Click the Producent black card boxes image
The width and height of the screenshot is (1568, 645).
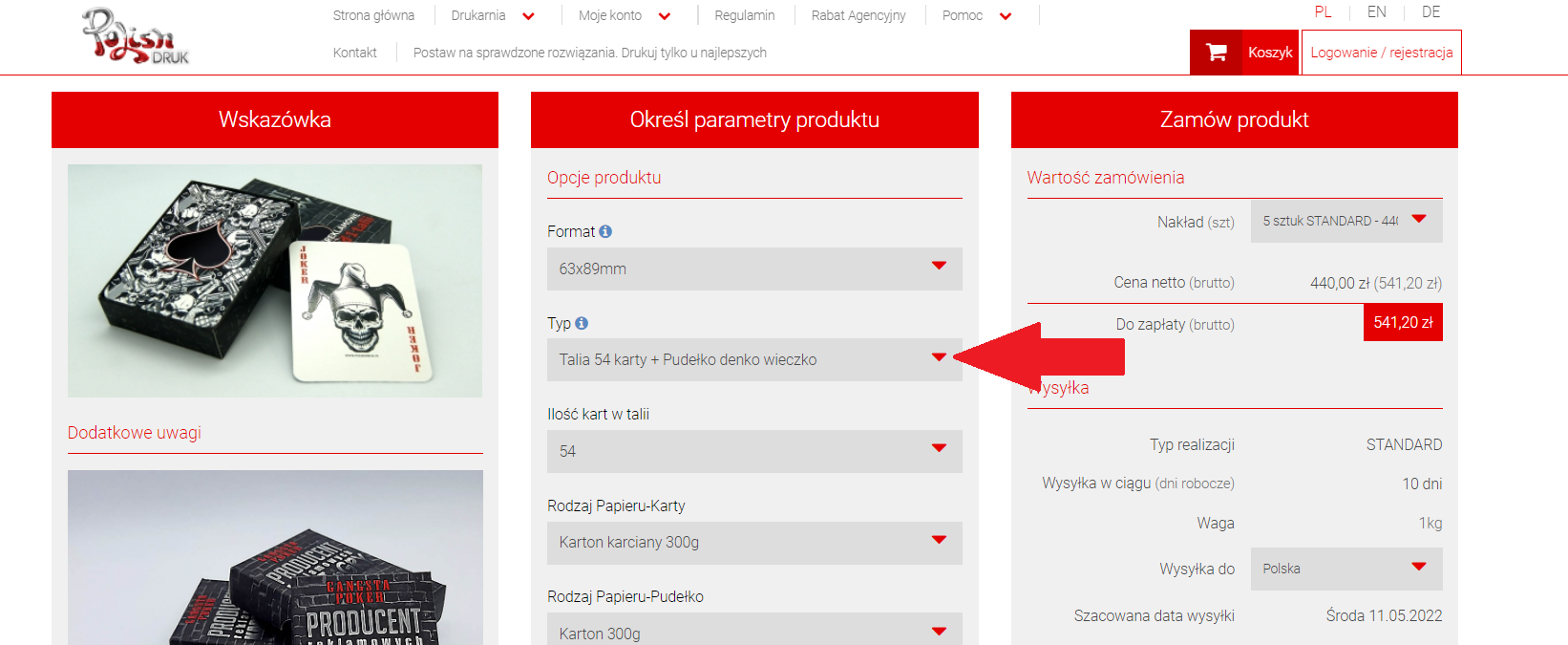pos(275,558)
